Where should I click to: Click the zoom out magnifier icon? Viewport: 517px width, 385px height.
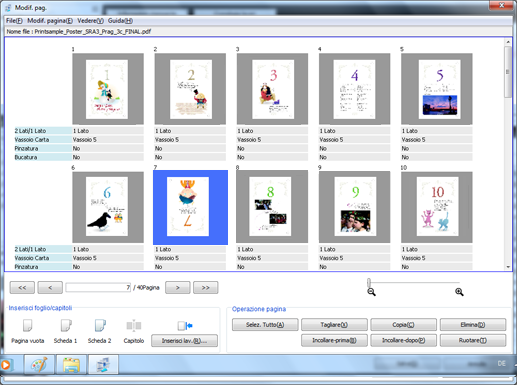tap(371, 292)
